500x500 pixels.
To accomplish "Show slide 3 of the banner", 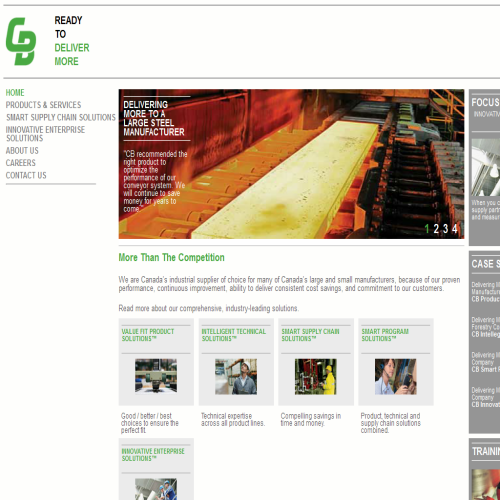I will pos(445,229).
